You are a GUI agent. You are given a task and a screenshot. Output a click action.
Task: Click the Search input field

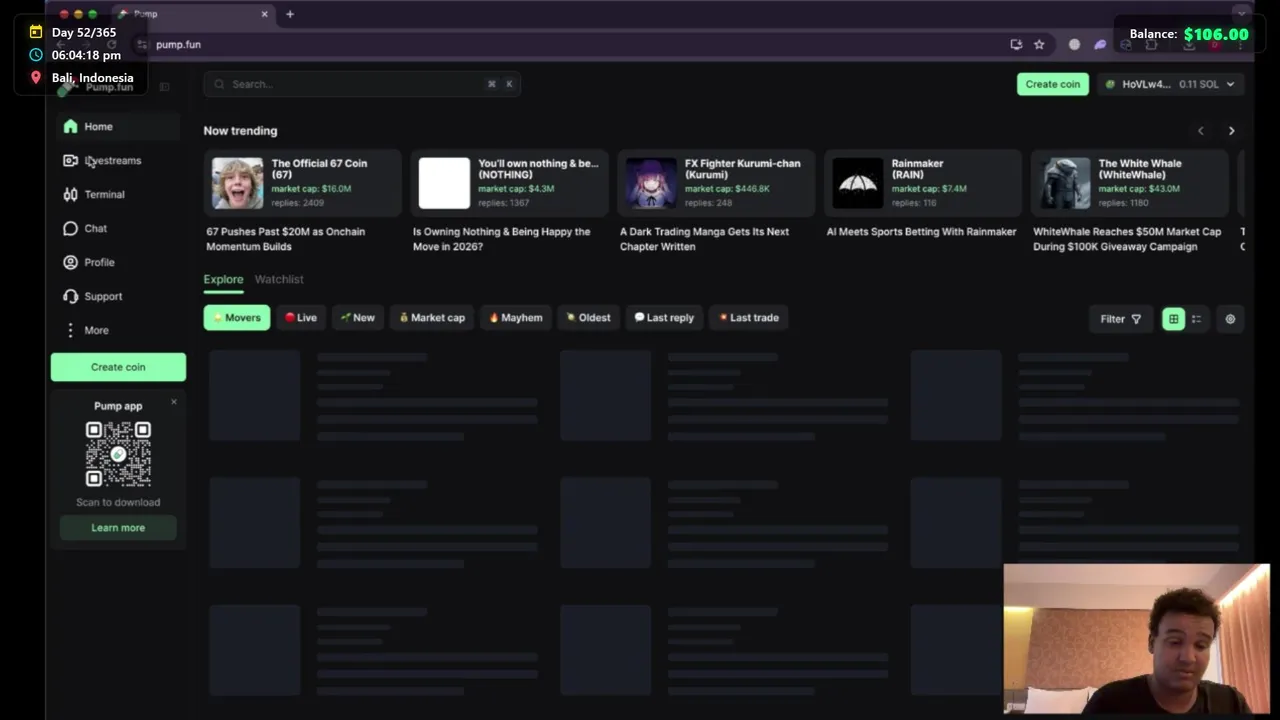coord(362,84)
